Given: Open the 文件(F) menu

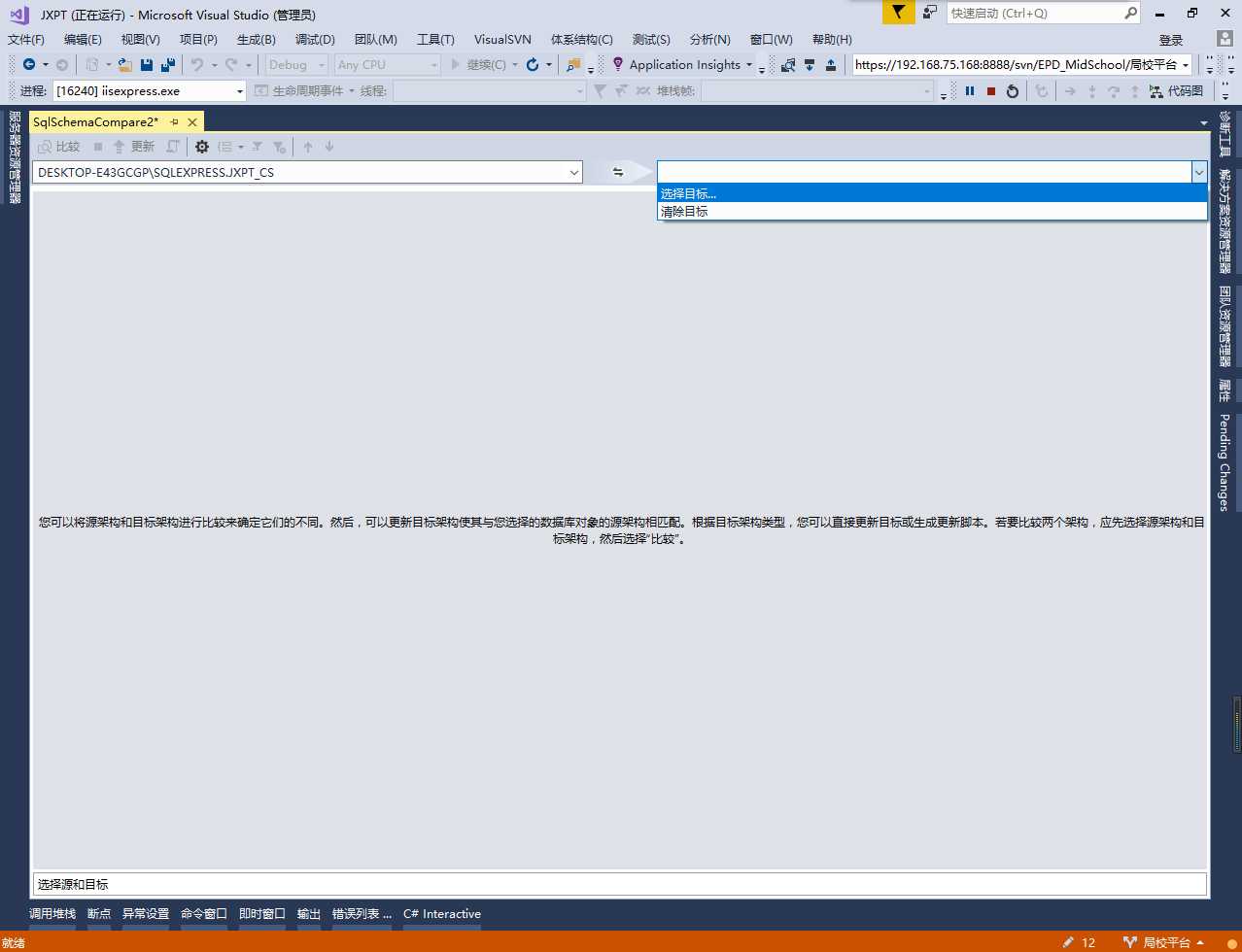Looking at the screenshot, I should (x=26, y=40).
